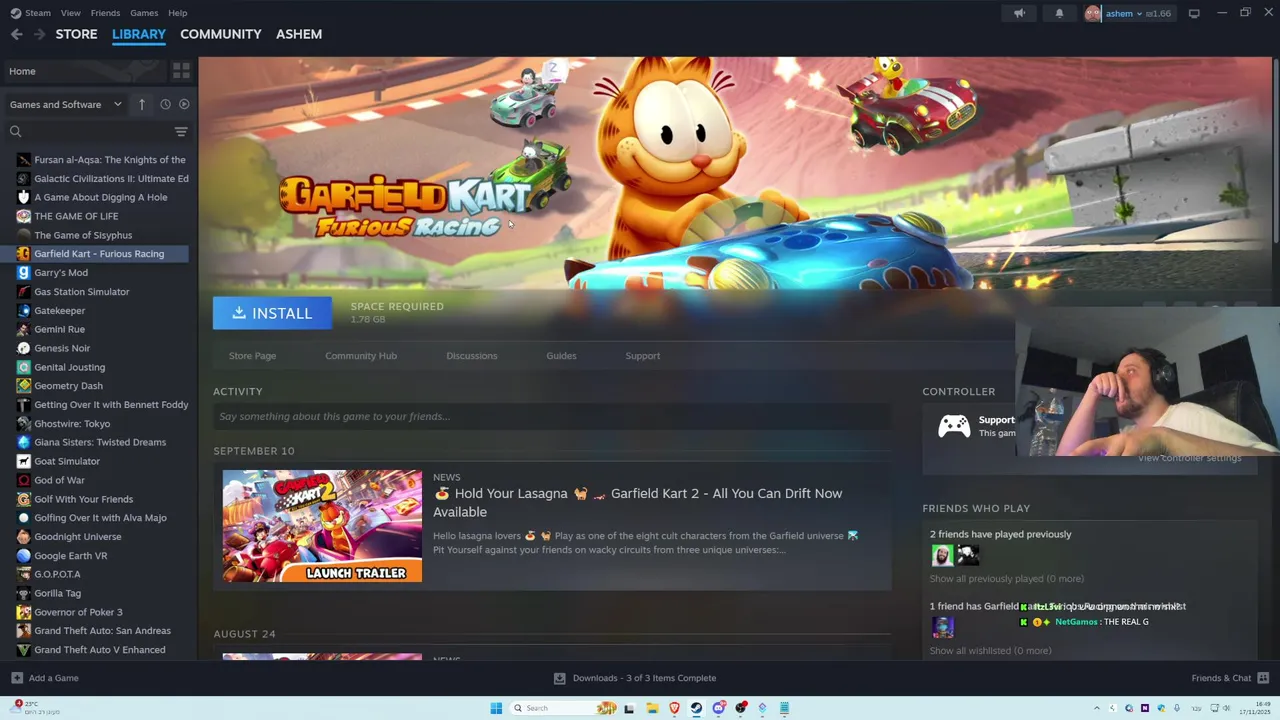This screenshot has width=1280, height=720.
Task: Click Show all wishlisted link
Action: 990,651
